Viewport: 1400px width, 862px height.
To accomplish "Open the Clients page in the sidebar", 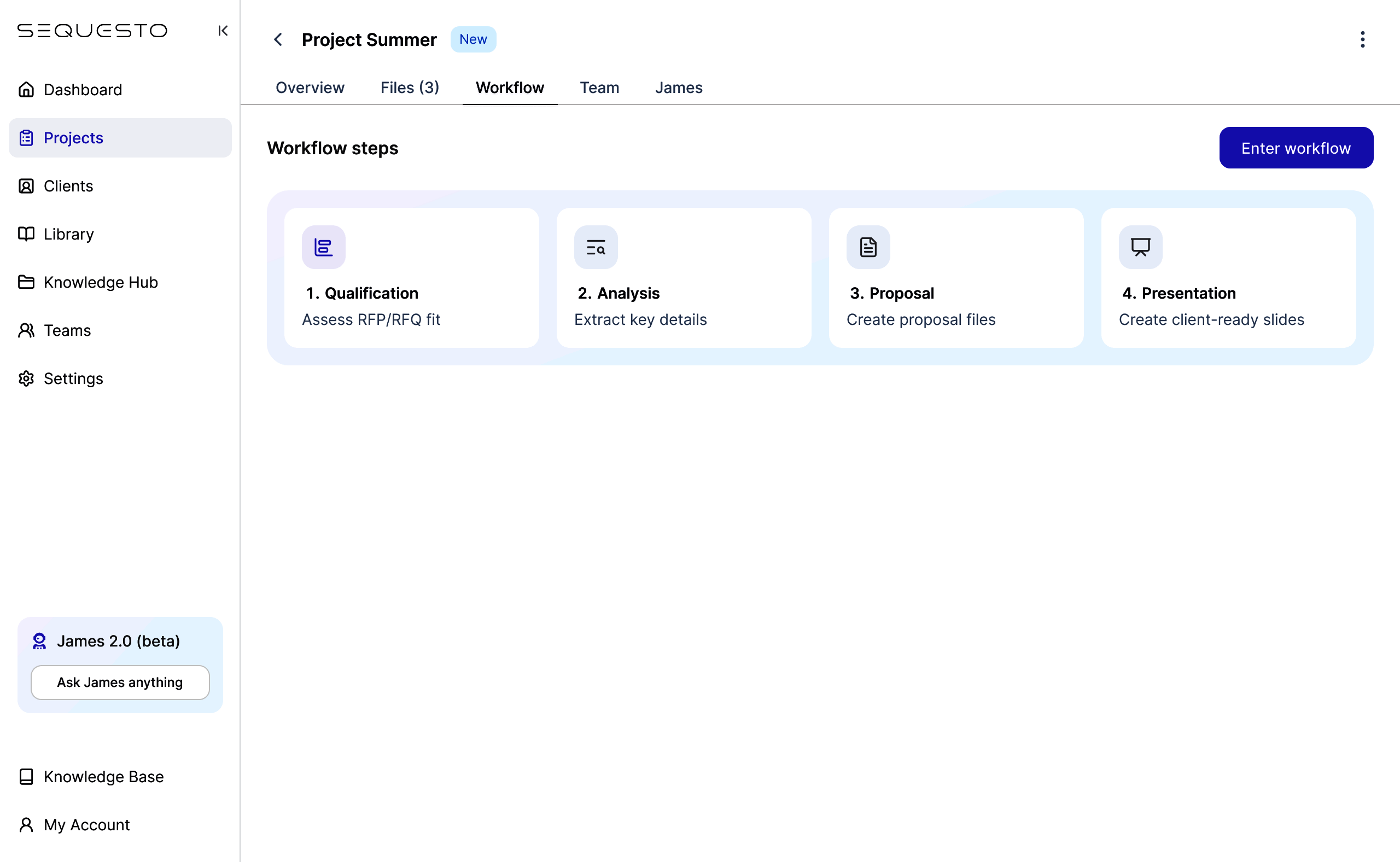I will click(x=68, y=186).
